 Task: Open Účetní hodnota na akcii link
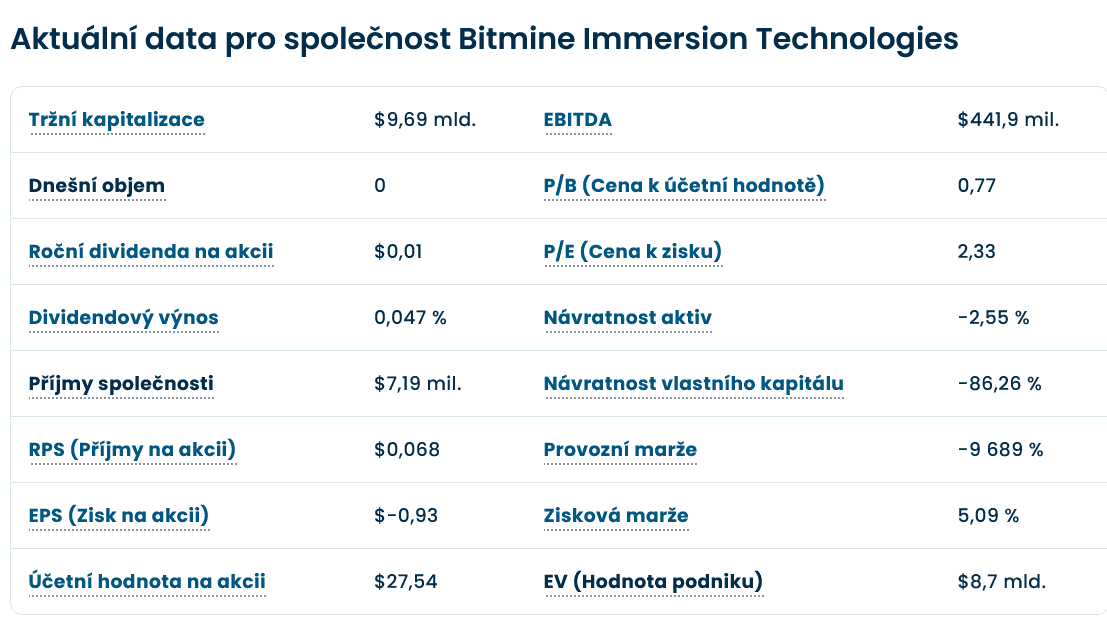pos(147,582)
